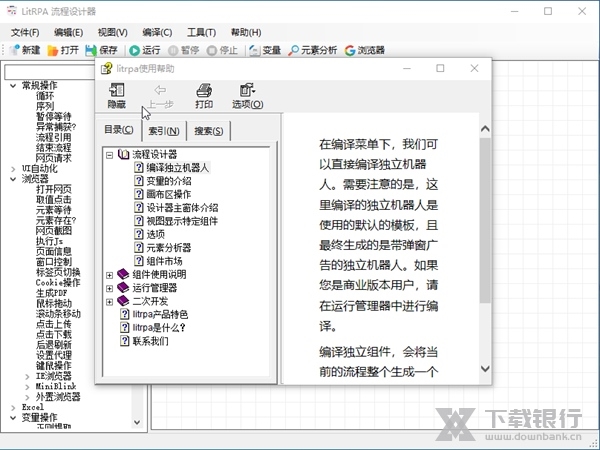This screenshot has height=450, width=600.
Task: Expand the IE浏览器 subgroup
Action: pos(27,377)
